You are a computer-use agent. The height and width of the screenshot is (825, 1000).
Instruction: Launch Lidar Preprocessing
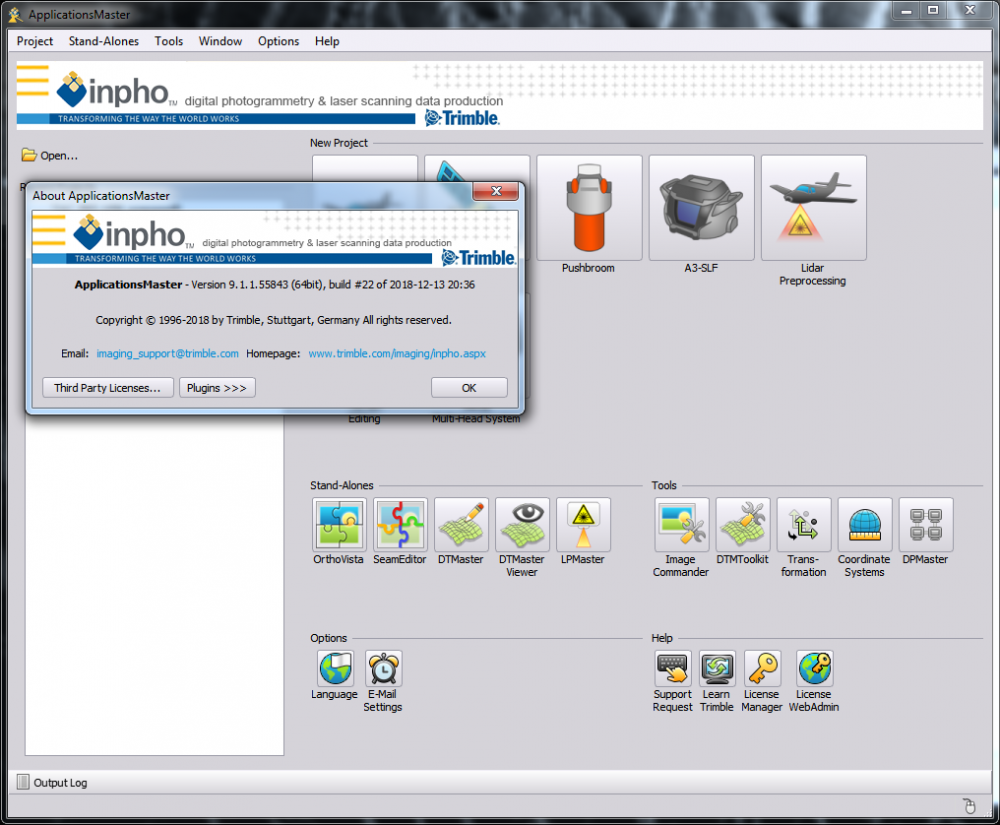click(x=813, y=207)
